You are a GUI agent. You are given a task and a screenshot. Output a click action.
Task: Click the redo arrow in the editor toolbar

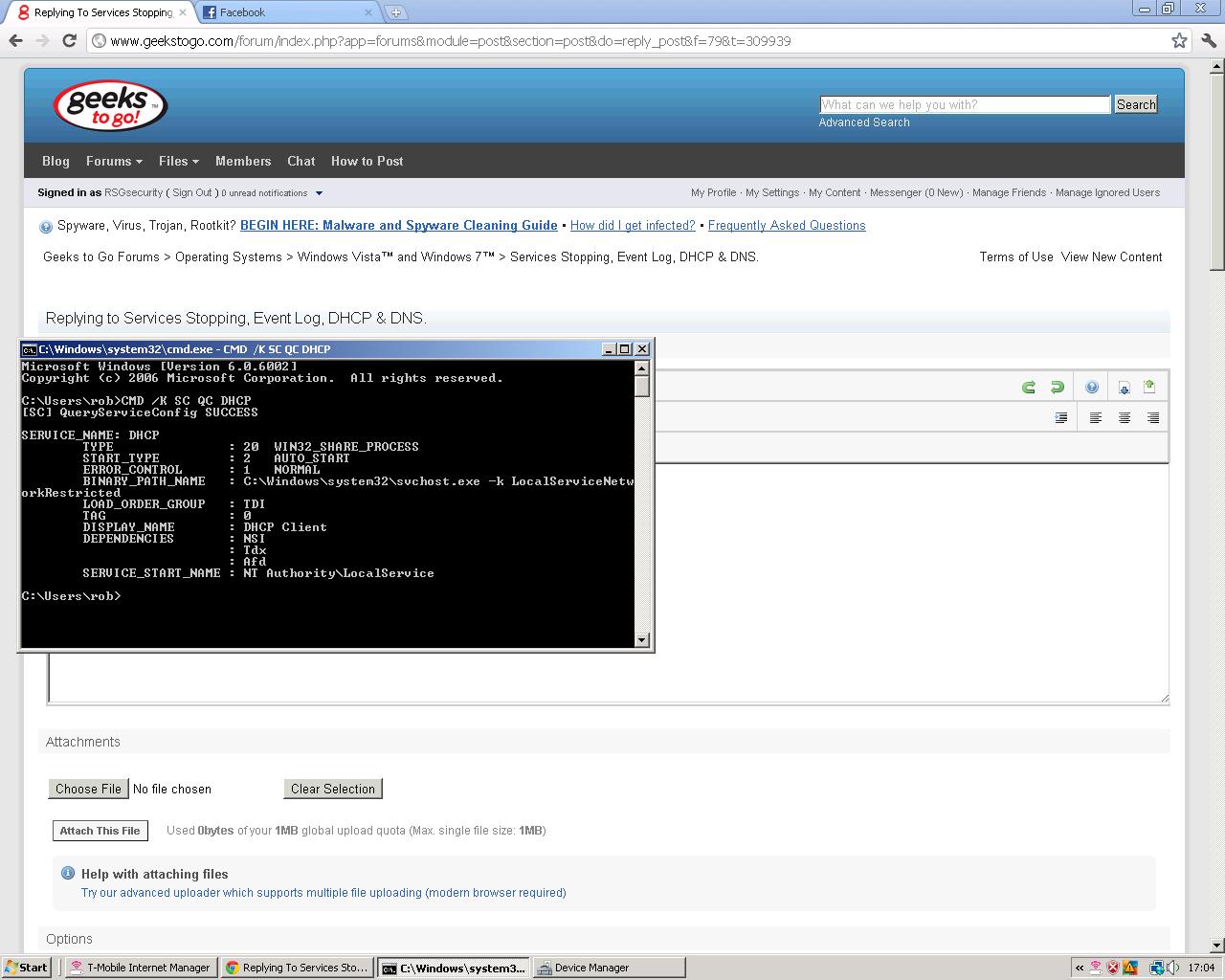tap(1057, 388)
